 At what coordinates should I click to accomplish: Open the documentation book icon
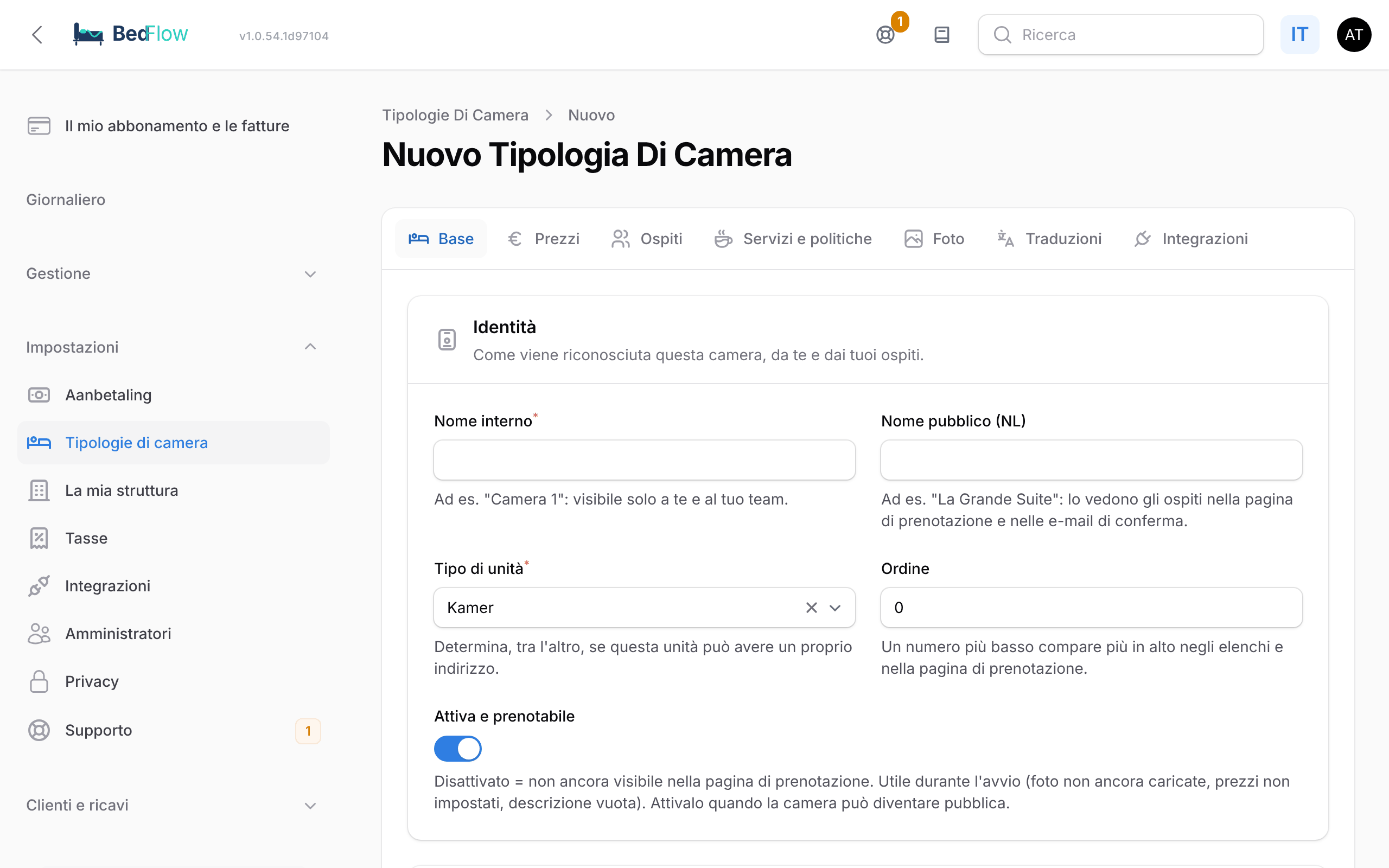pos(942,34)
